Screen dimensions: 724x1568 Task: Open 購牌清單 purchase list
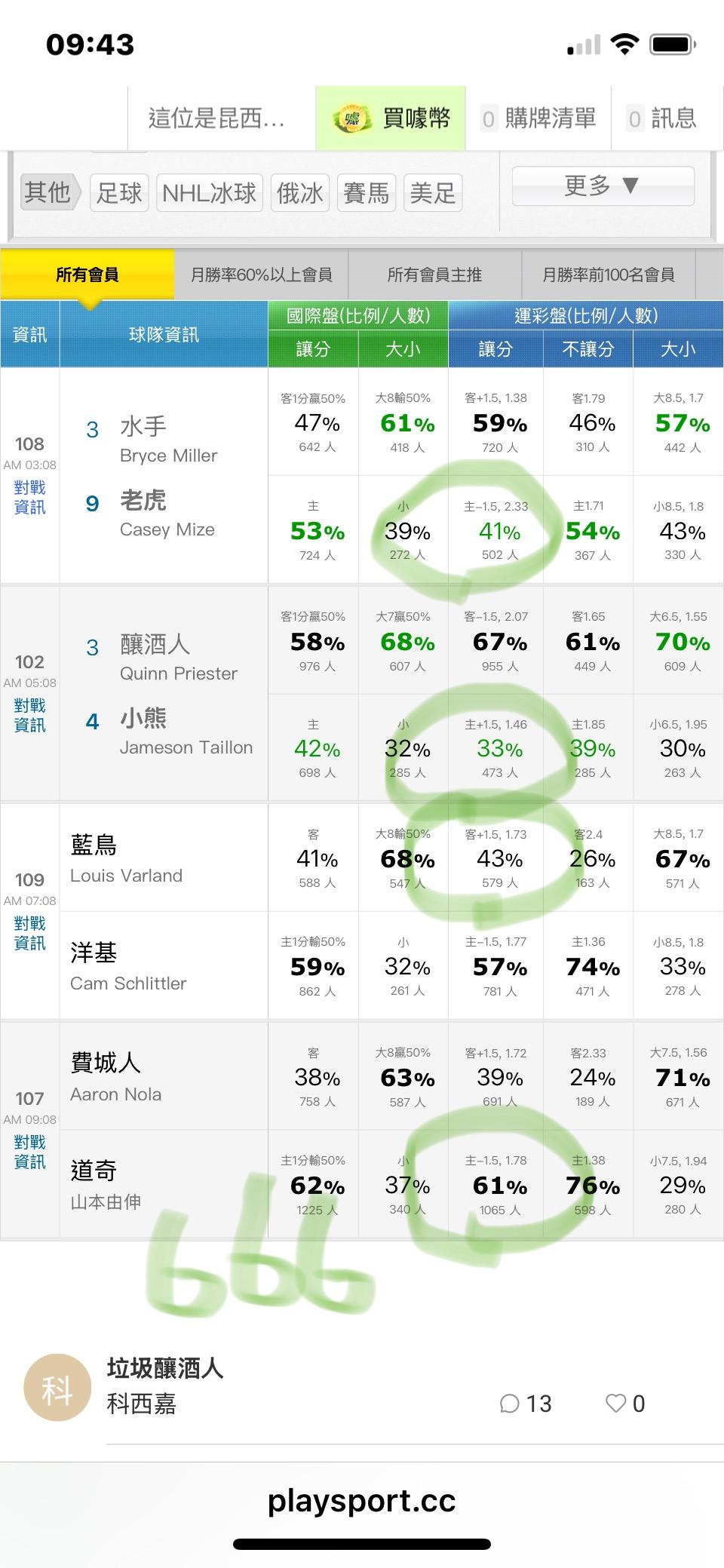point(538,118)
